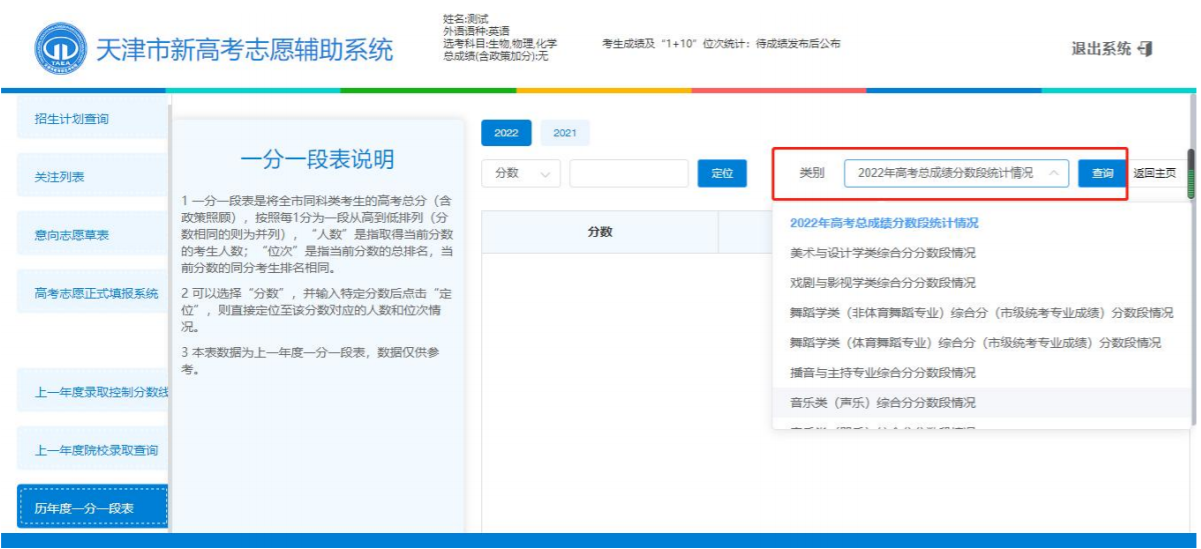Choose 2022年高考总成绩分数段统计情况 option

[982, 223]
